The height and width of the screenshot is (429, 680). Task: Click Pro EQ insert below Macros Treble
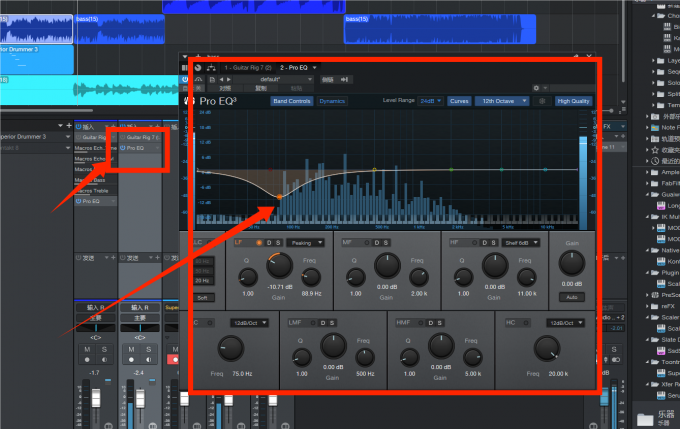(95, 201)
